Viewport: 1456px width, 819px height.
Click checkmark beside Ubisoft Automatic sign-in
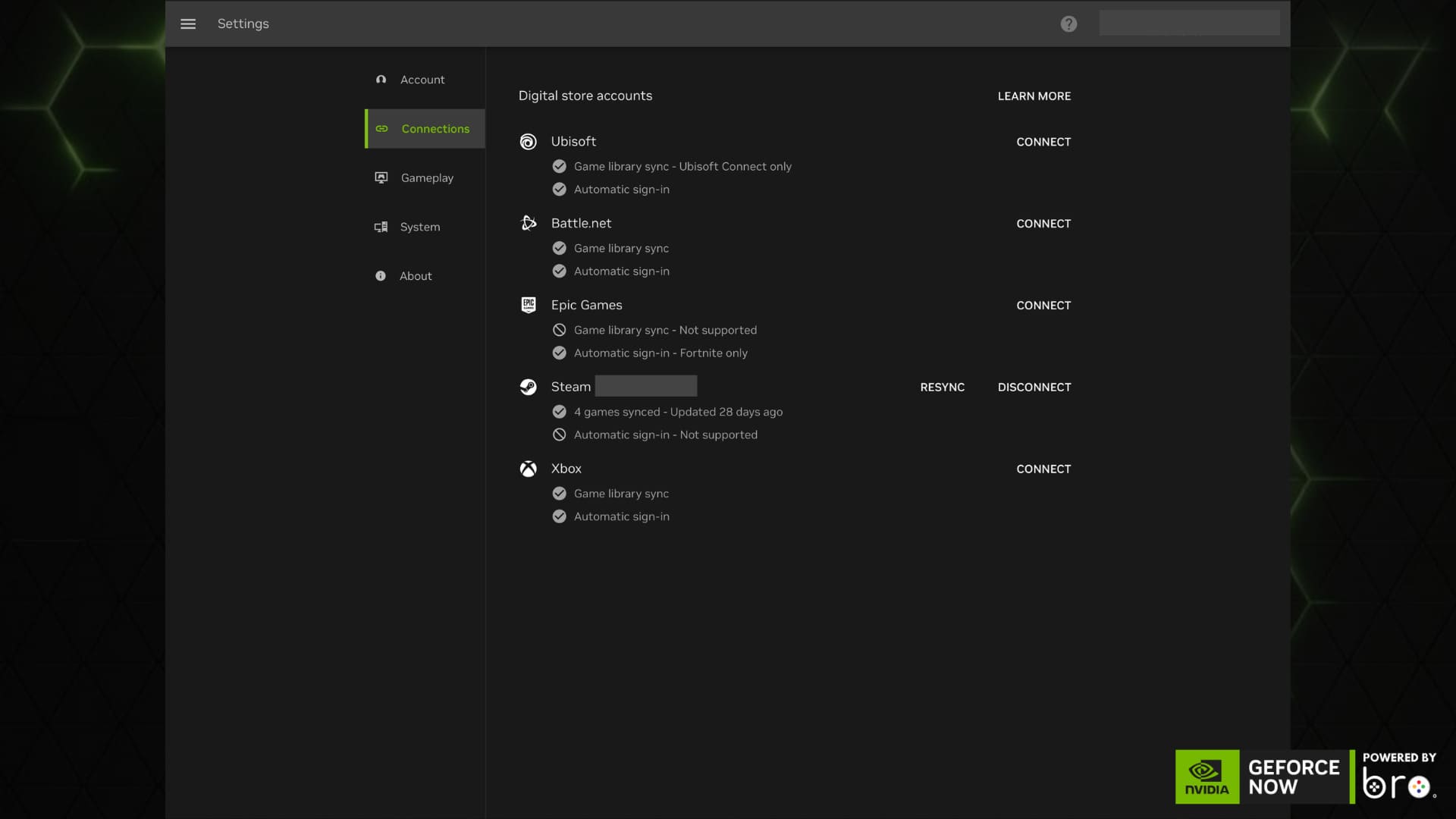click(x=560, y=189)
